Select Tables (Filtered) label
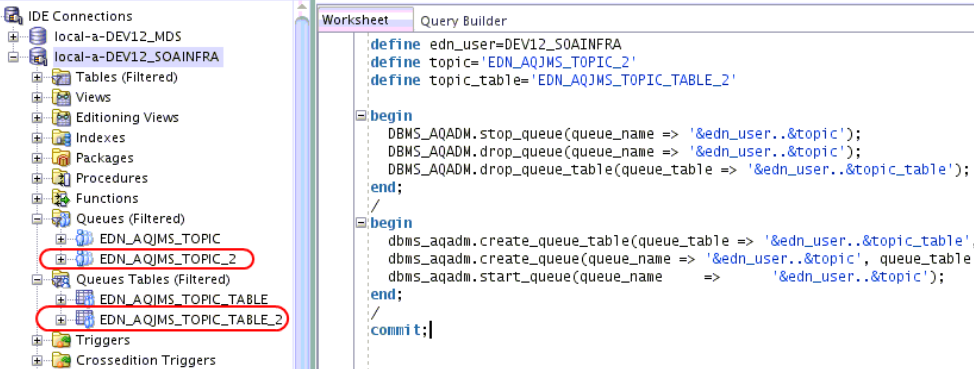The height and width of the screenshot is (369, 974). 127,78
